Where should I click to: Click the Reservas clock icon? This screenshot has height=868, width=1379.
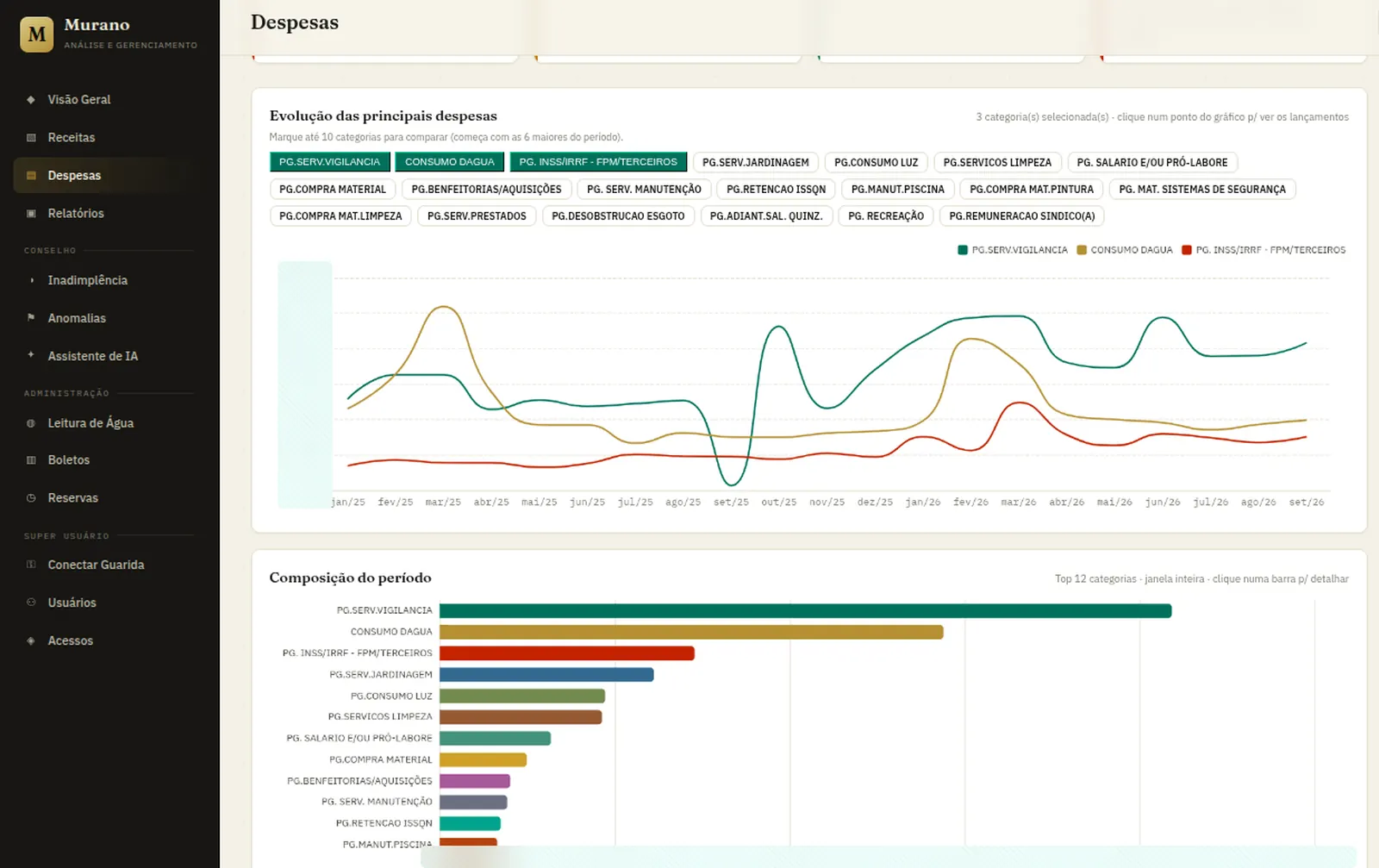click(x=31, y=498)
